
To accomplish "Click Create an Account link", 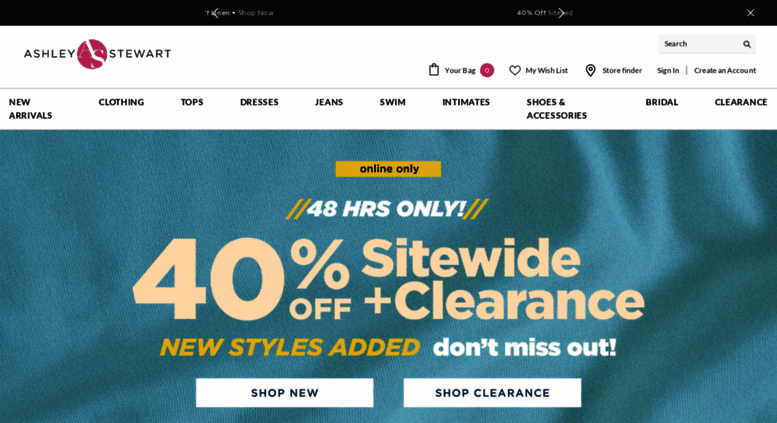I will click(x=725, y=70).
